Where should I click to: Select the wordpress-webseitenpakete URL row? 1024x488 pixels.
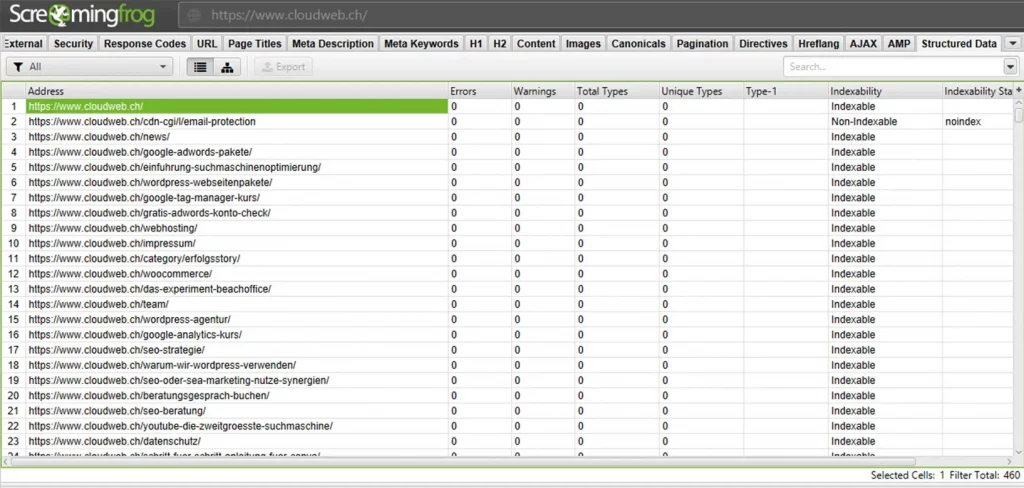coord(236,182)
